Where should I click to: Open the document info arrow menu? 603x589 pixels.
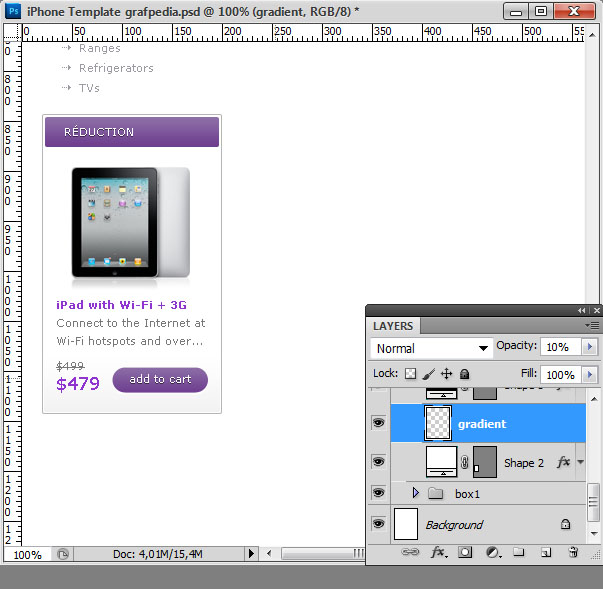(x=251, y=554)
